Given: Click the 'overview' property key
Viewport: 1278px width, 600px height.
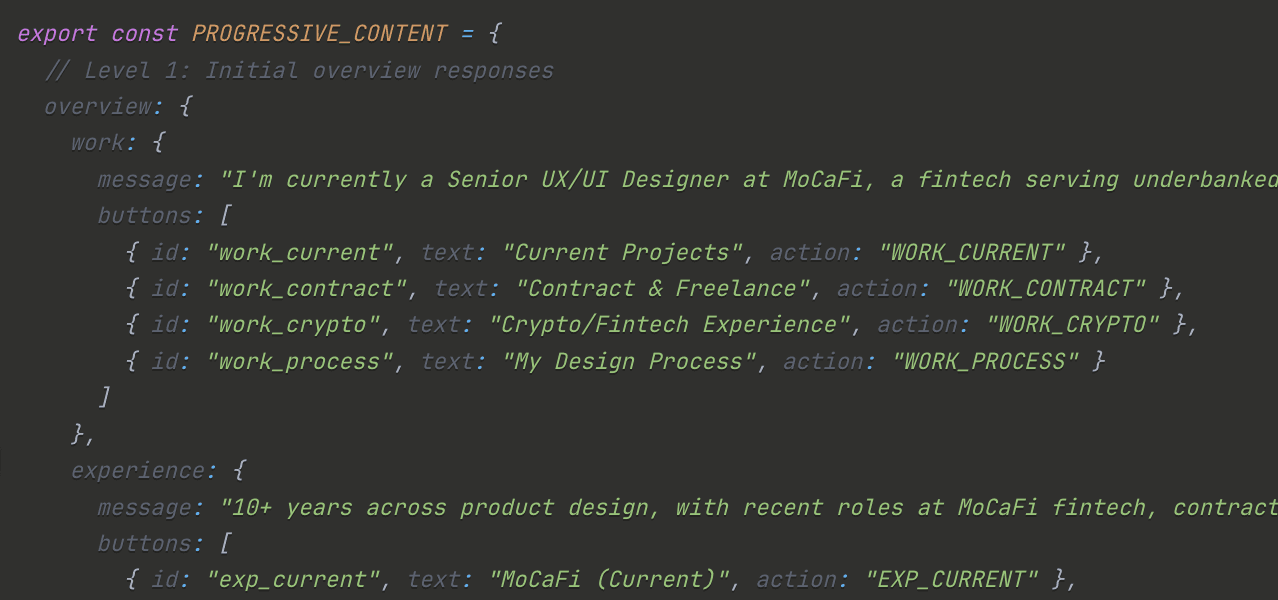Looking at the screenshot, I should 98,107.
